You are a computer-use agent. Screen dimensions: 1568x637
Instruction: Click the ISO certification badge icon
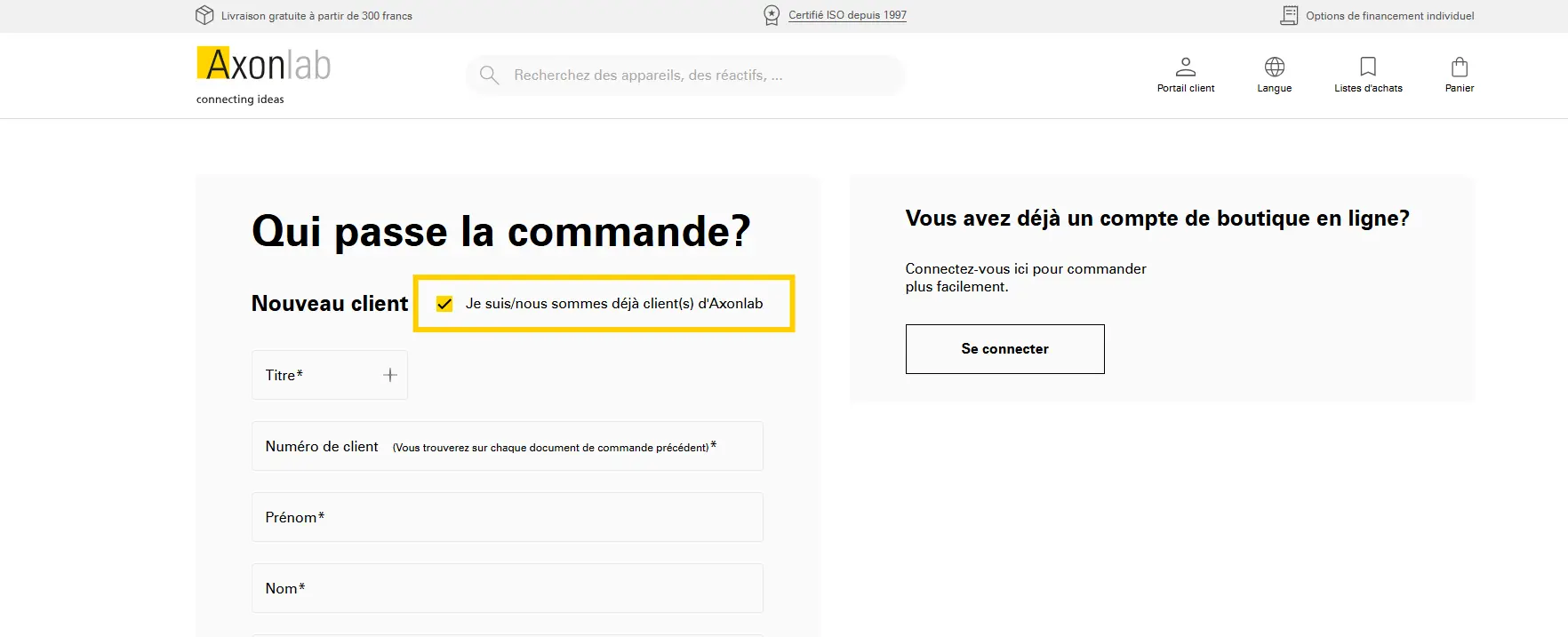[x=772, y=15]
